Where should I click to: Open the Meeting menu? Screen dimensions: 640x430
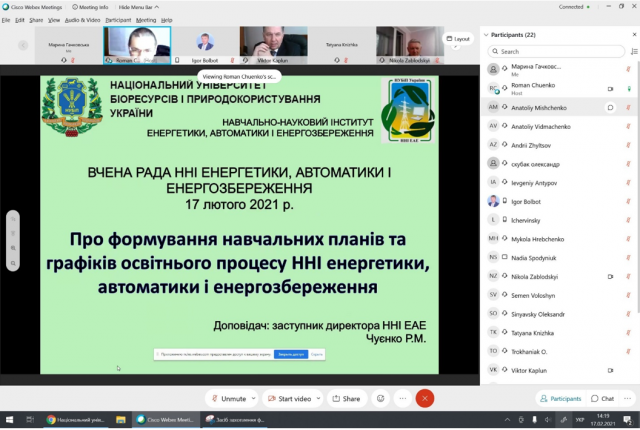tap(146, 20)
